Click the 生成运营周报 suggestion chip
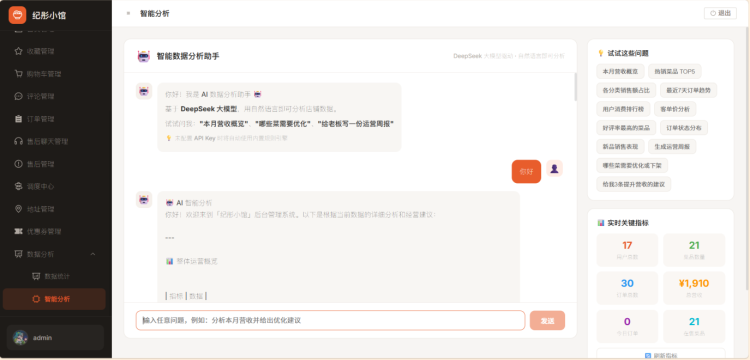 (672, 146)
